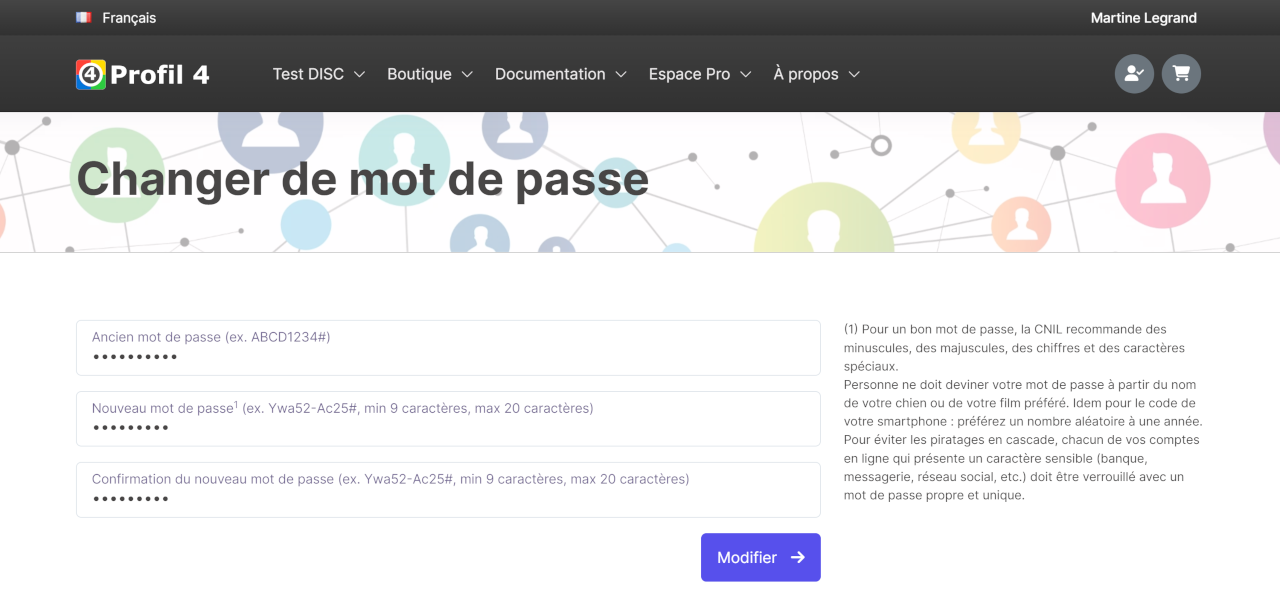The width and height of the screenshot is (1280, 615).
Task: Select the Français language link
Action: [x=129, y=18]
